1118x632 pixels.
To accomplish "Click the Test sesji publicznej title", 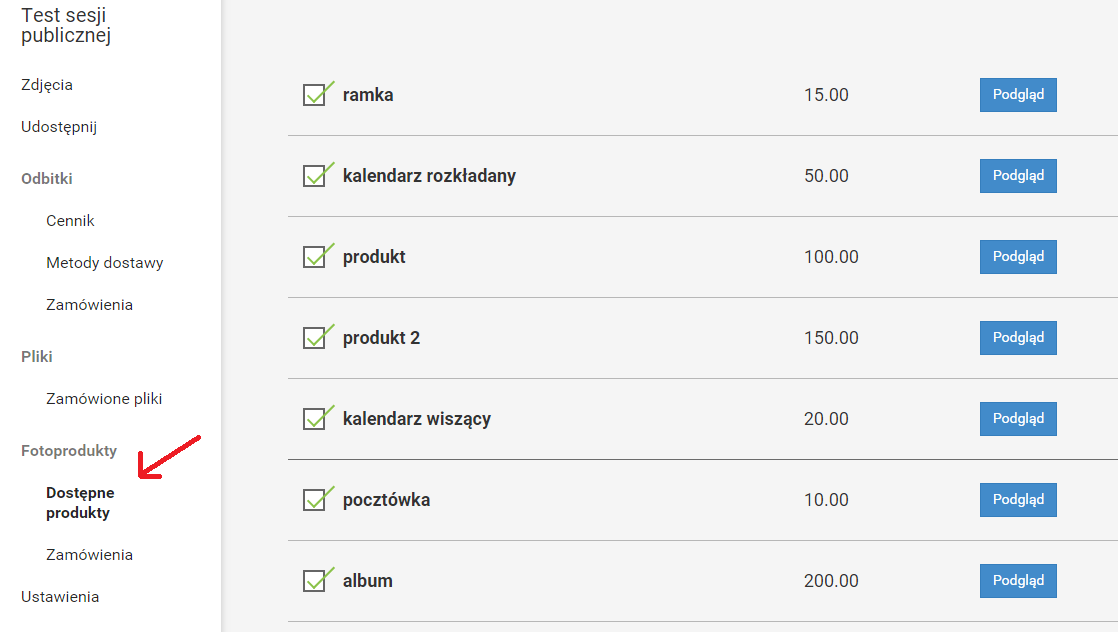I will click(65, 26).
